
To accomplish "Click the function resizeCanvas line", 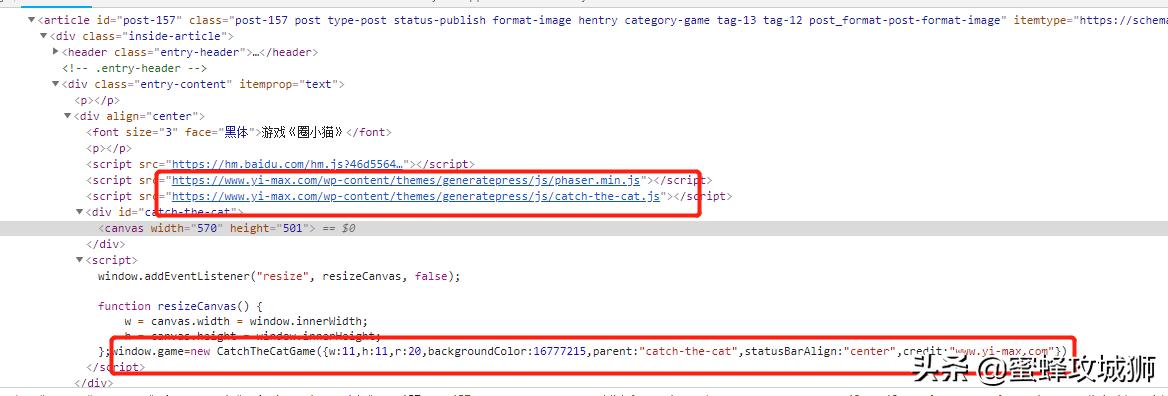I will pyautogui.click(x=181, y=306).
